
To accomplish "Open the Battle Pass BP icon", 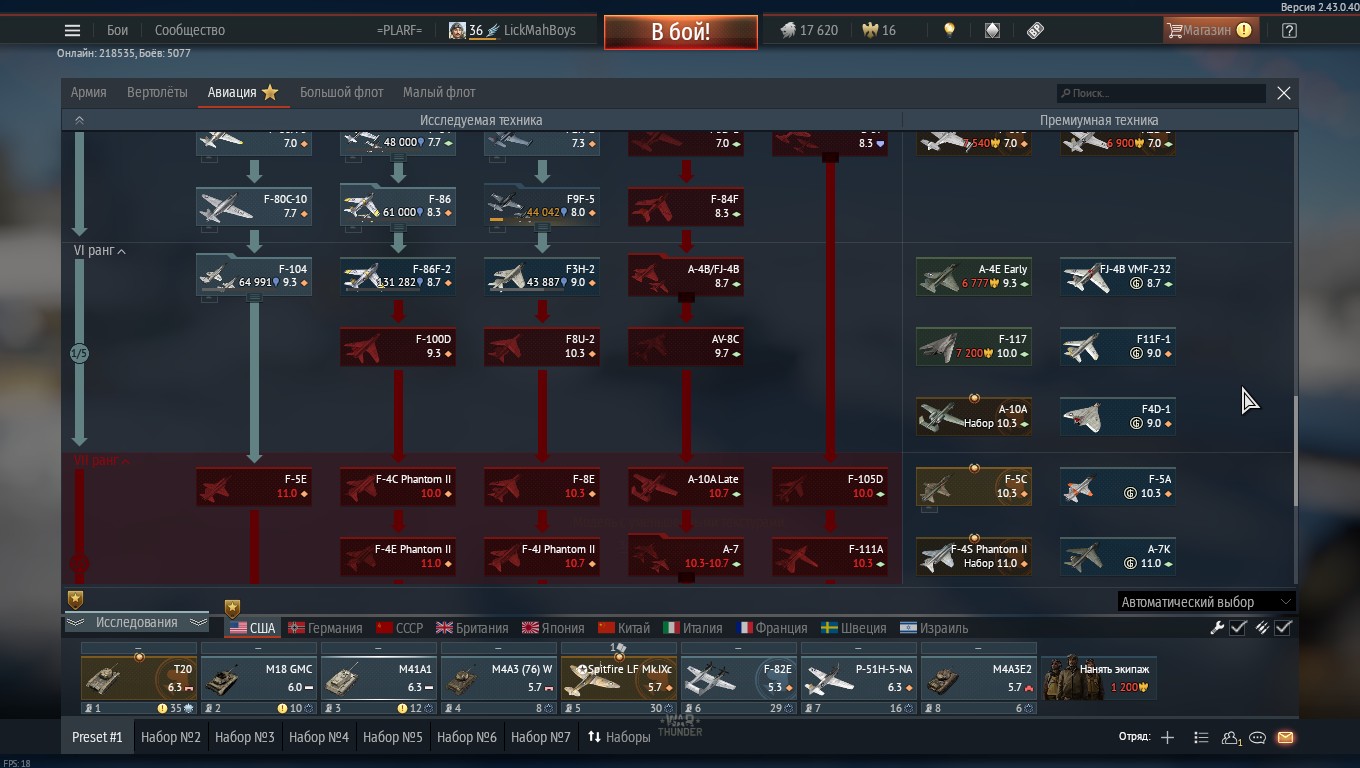I will 1036,30.
